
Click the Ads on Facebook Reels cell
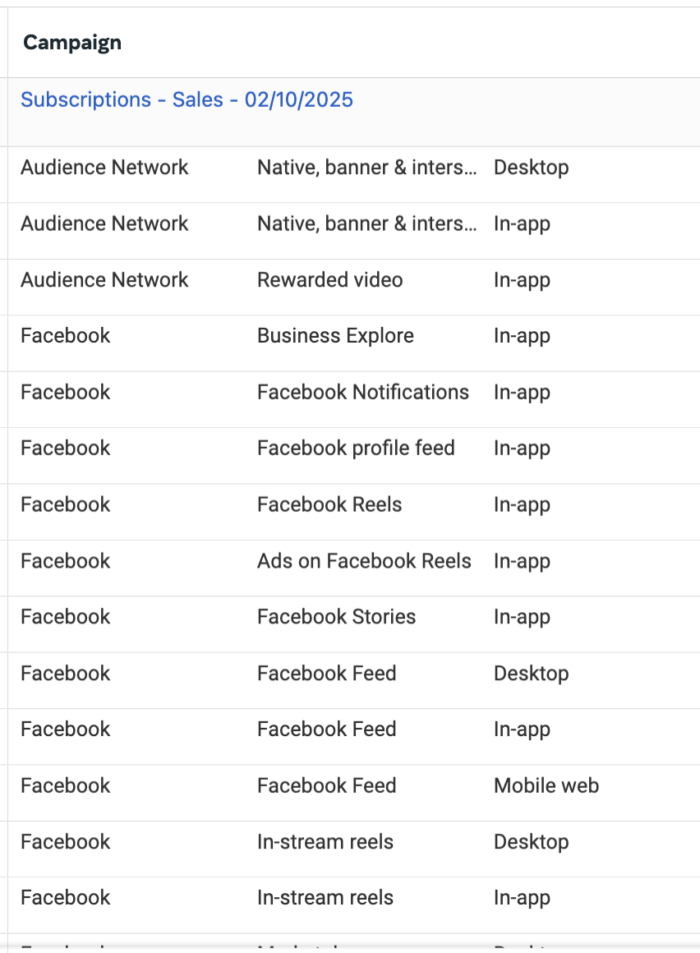364,561
